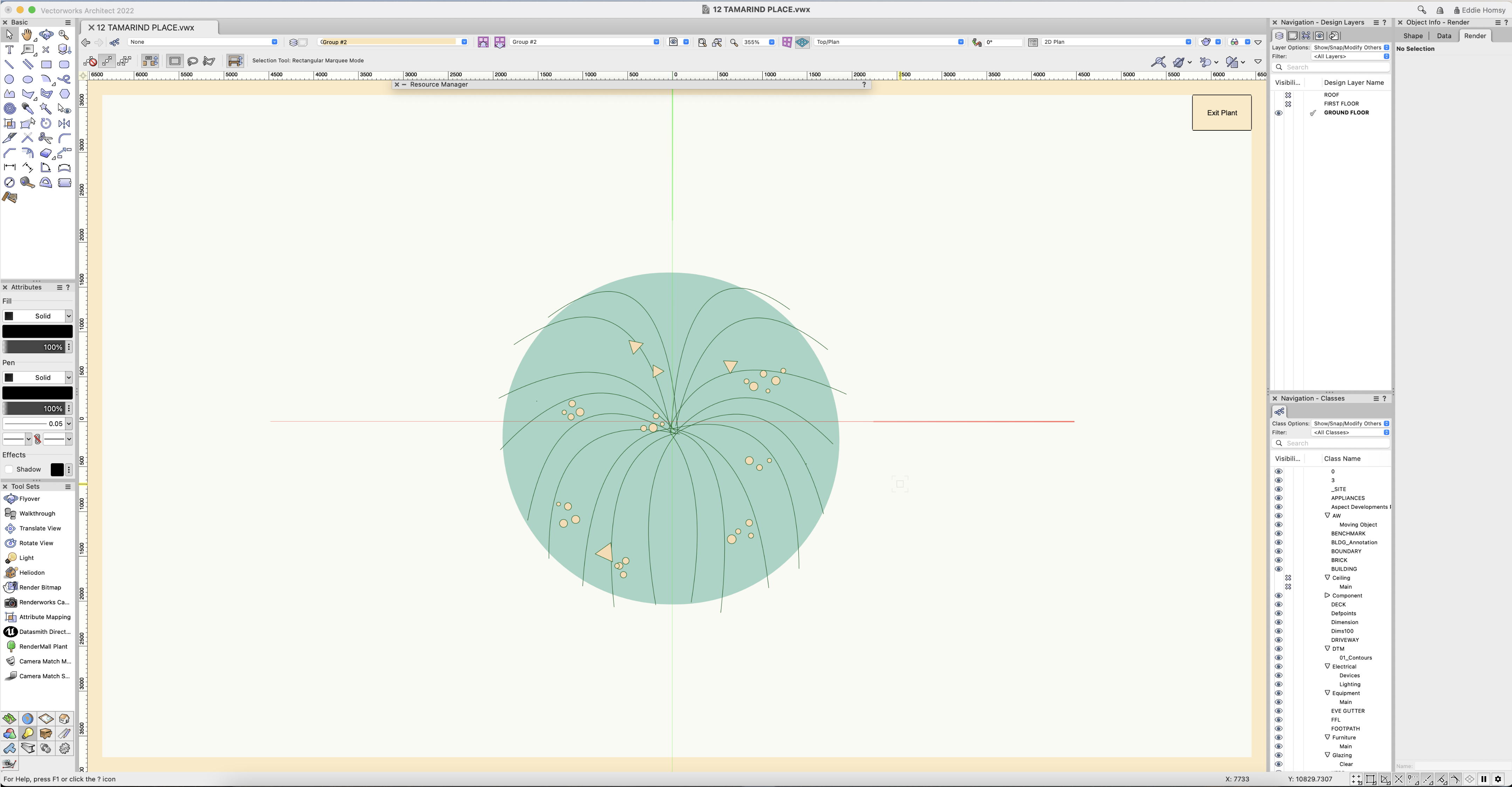
Task: Collapse the DTM class tree
Action: click(1327, 649)
